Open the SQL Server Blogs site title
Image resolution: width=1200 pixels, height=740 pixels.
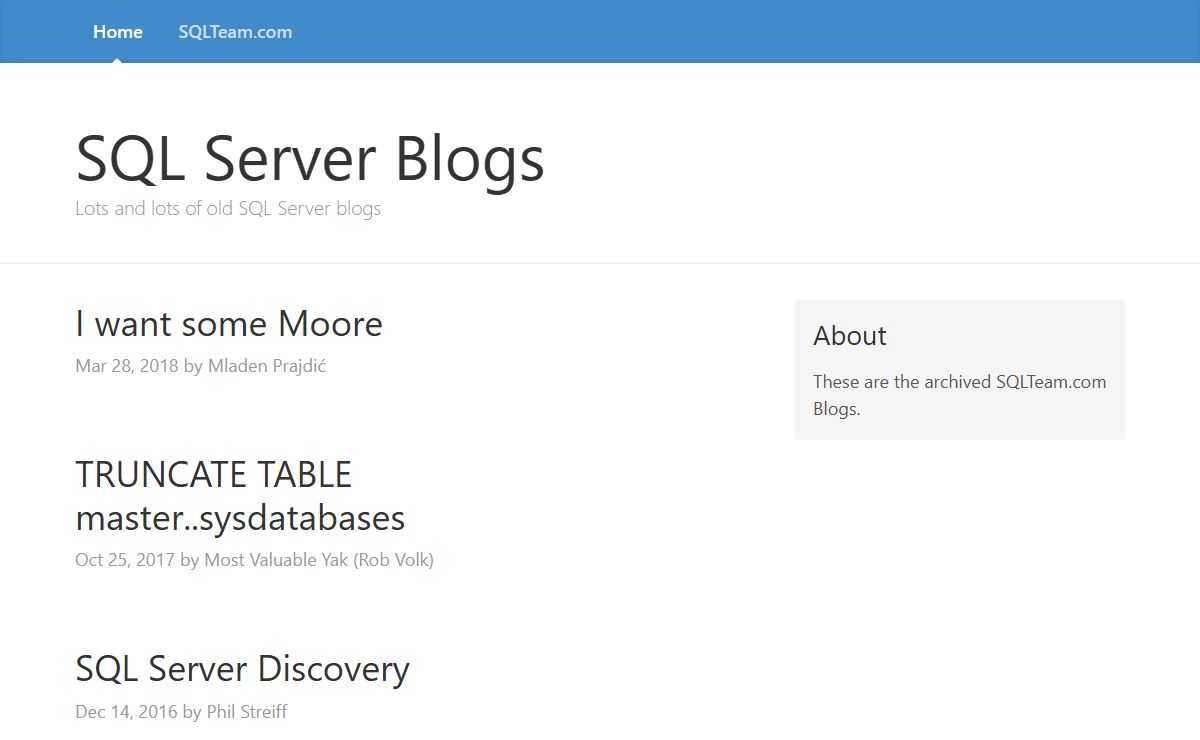coord(310,158)
